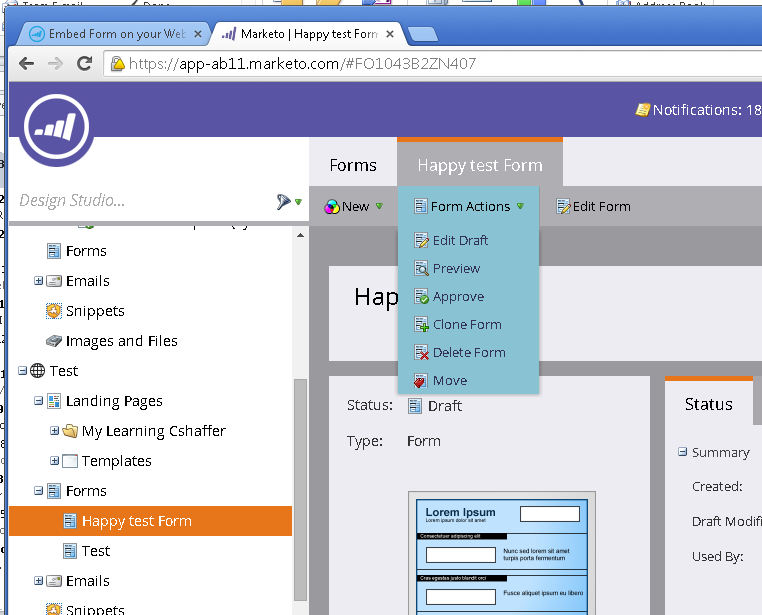
Task: Click the search filter icon beside Design Studio
Action: tap(286, 202)
